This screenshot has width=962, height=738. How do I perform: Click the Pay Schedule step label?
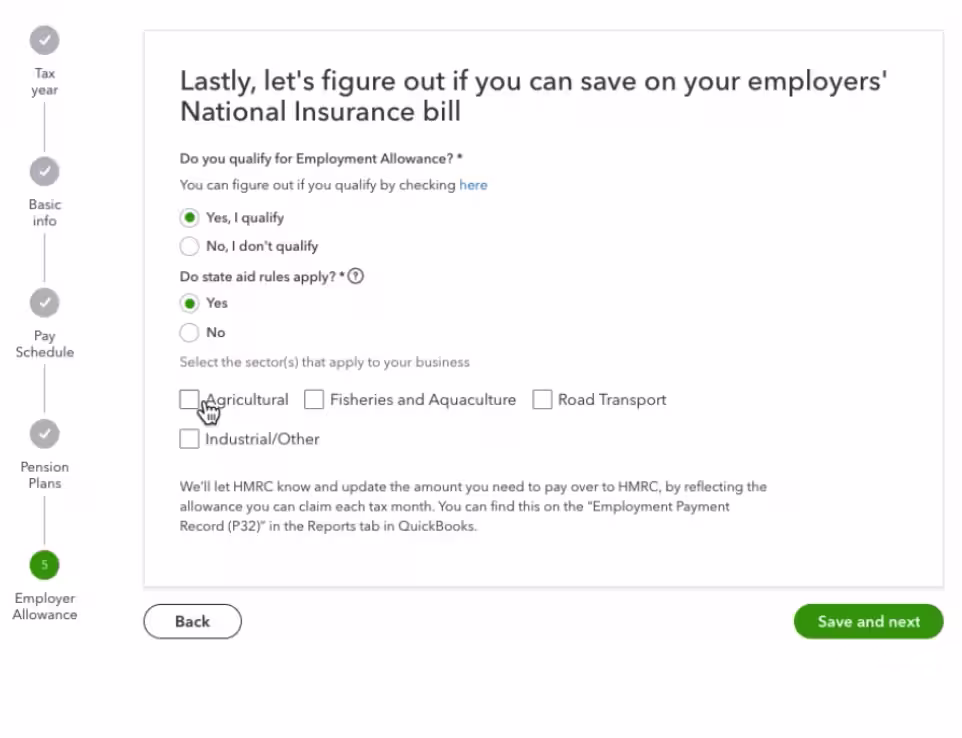[45, 344]
